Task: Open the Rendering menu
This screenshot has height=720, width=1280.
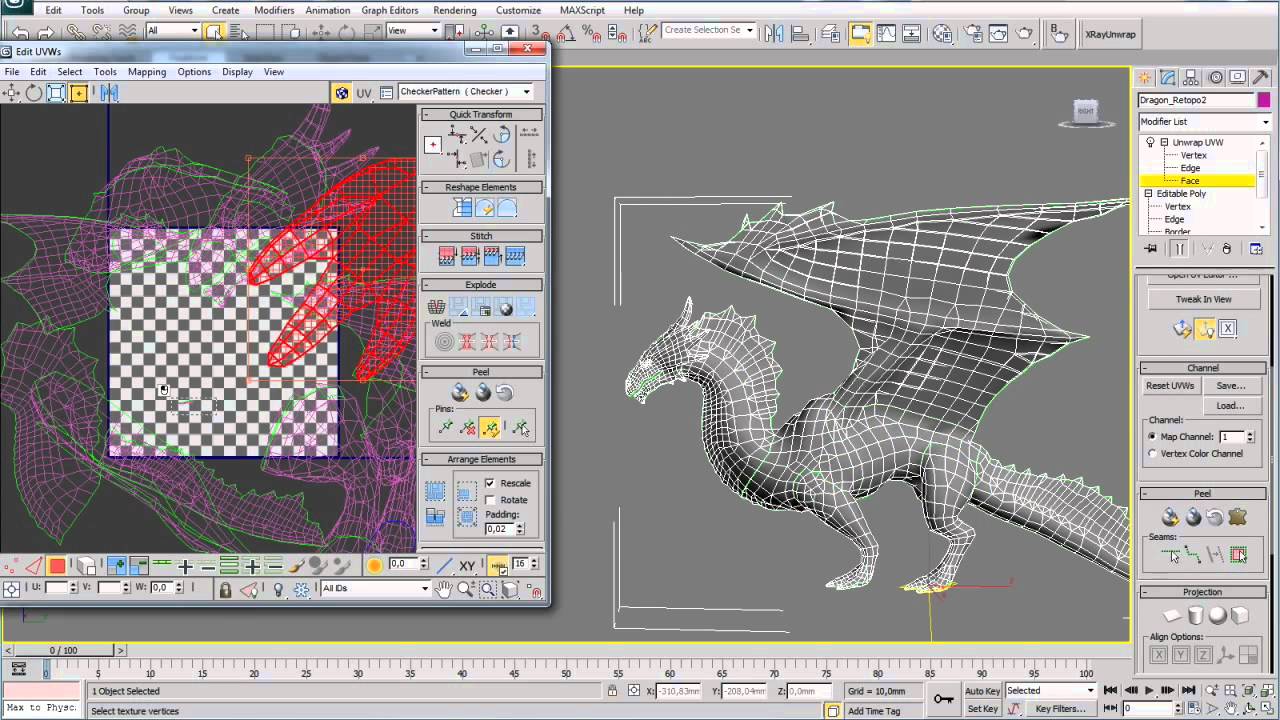Action: coord(455,10)
